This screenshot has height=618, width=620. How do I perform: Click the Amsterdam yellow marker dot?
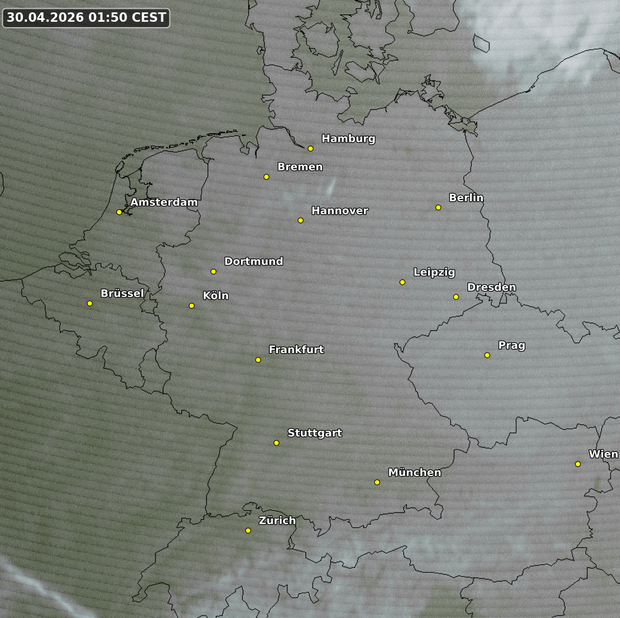pyautogui.click(x=119, y=211)
